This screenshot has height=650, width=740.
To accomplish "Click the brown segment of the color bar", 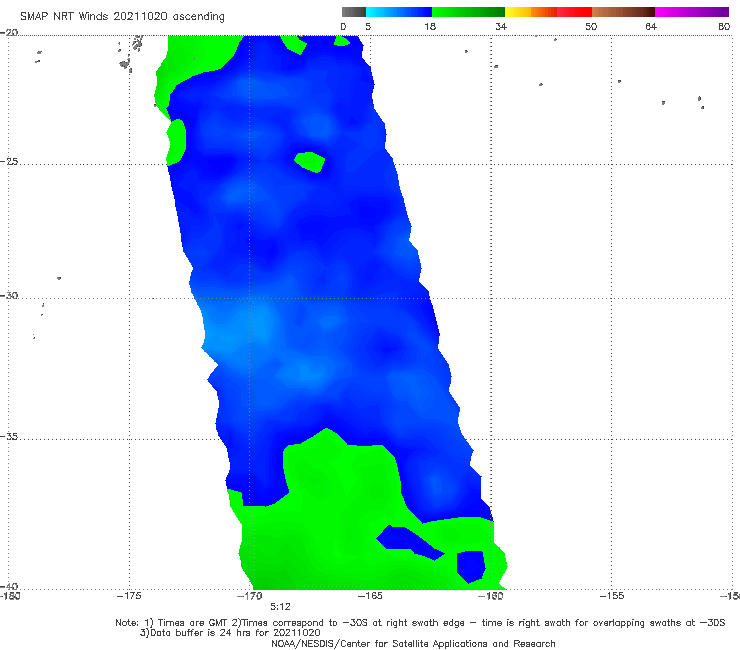I will (x=623, y=12).
